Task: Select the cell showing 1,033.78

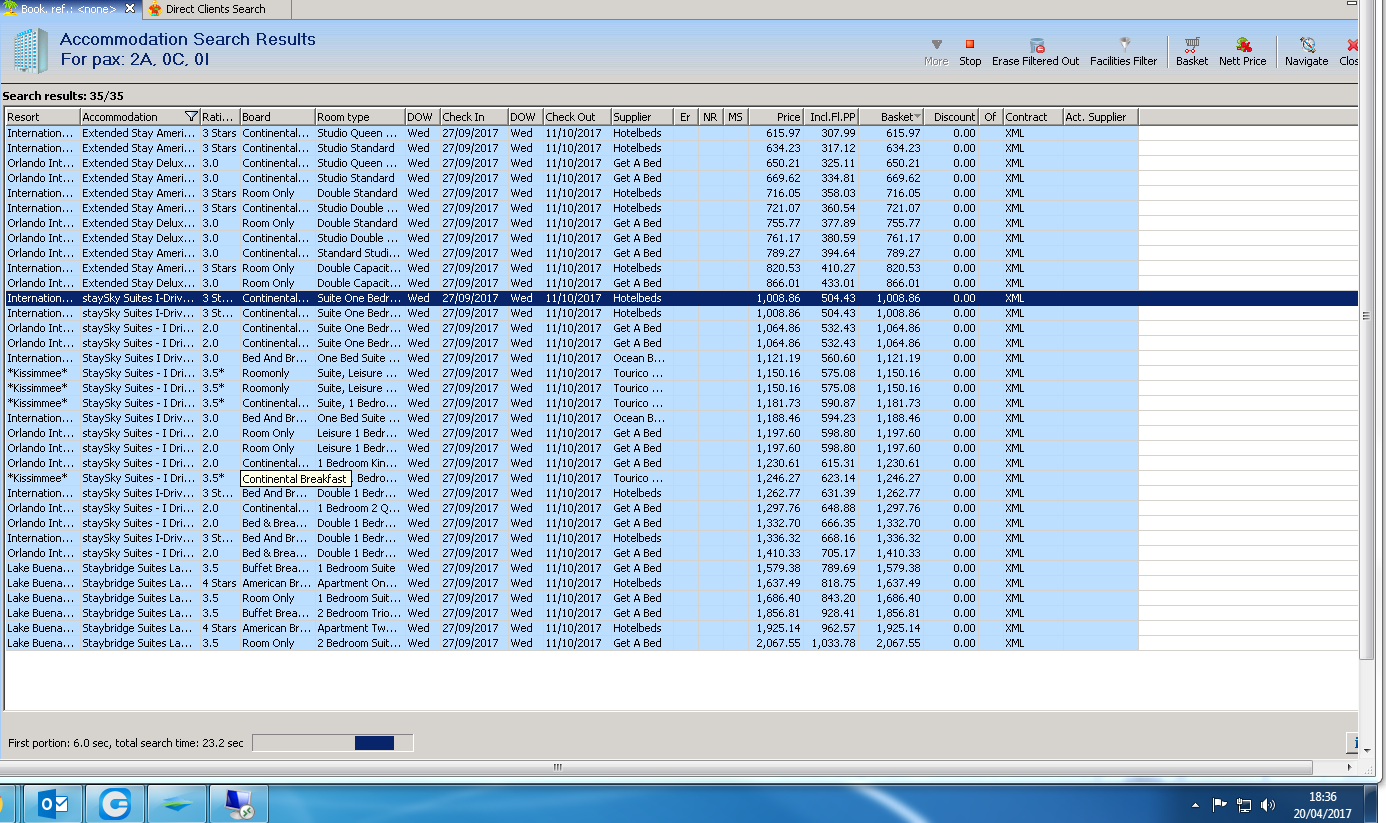Action: (x=832, y=643)
